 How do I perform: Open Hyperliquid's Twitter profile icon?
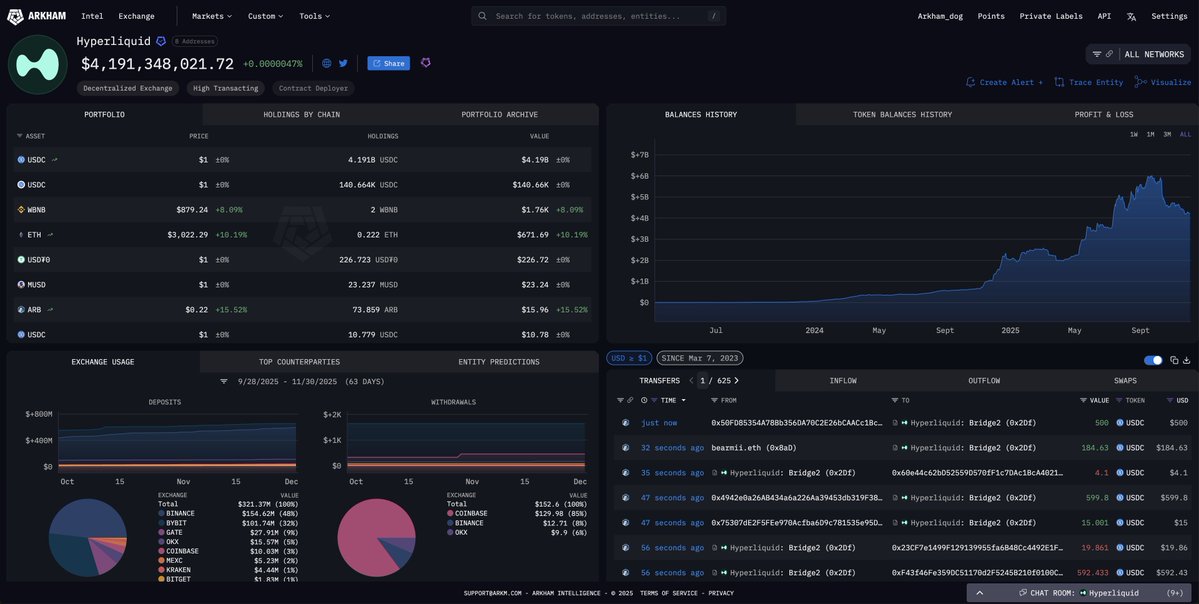(x=343, y=63)
